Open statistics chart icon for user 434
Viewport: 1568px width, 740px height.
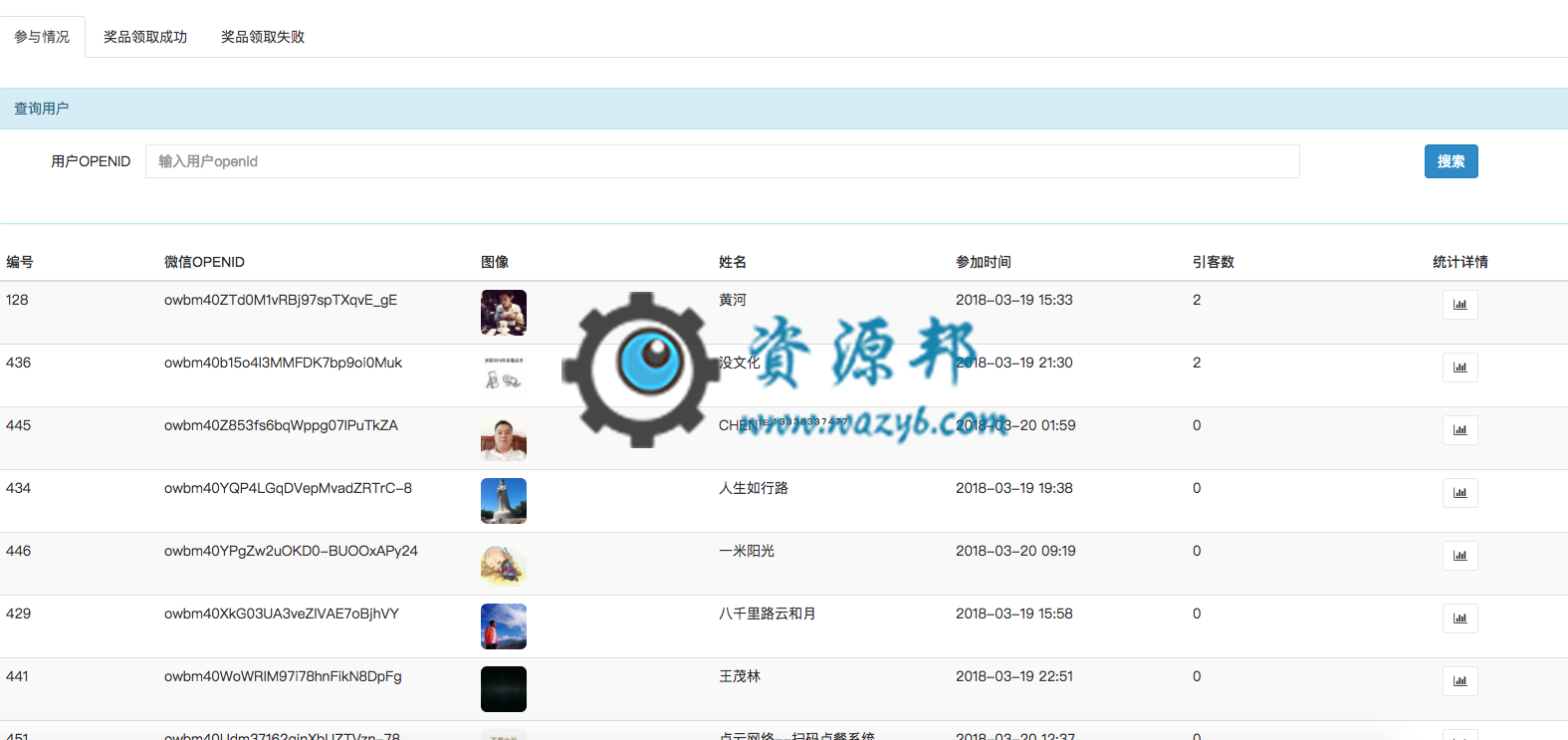pos(1459,493)
